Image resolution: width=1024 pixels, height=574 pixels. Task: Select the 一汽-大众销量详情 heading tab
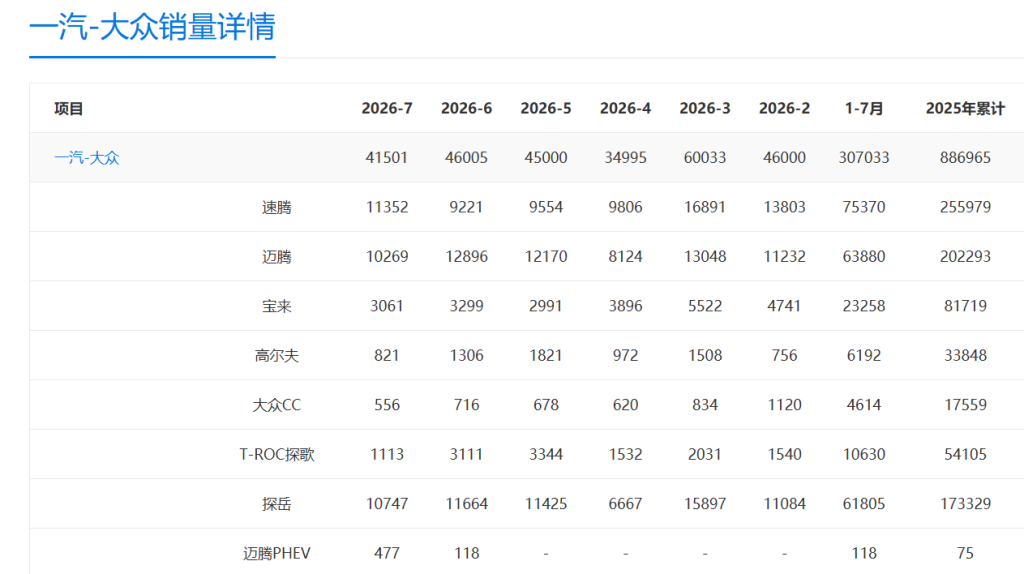152,27
